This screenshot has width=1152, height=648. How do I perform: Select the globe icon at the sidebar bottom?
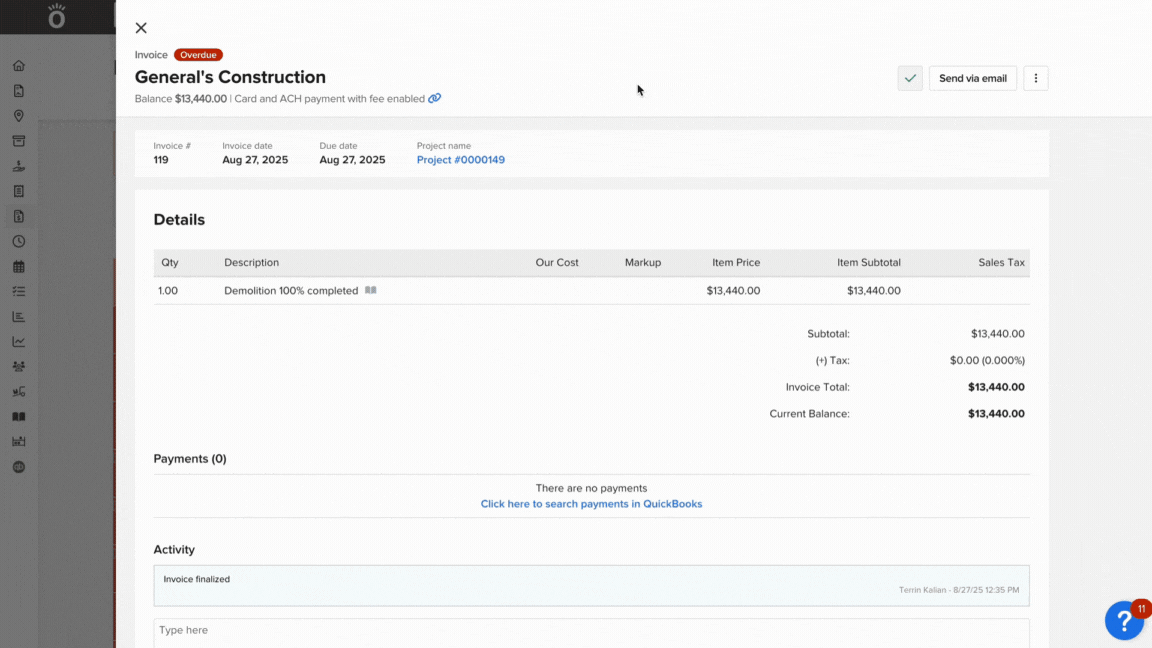point(18,466)
